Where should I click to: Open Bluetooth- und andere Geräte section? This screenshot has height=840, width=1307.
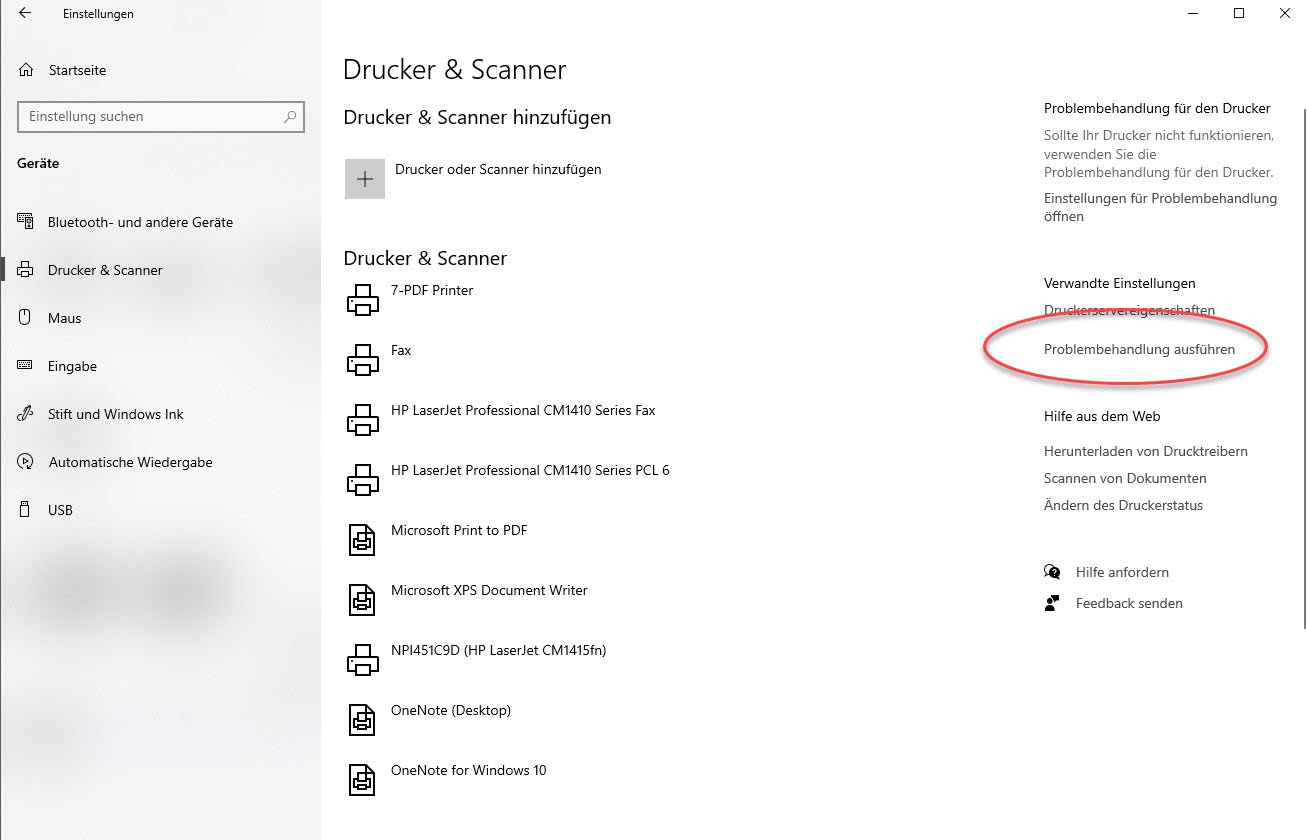click(140, 222)
